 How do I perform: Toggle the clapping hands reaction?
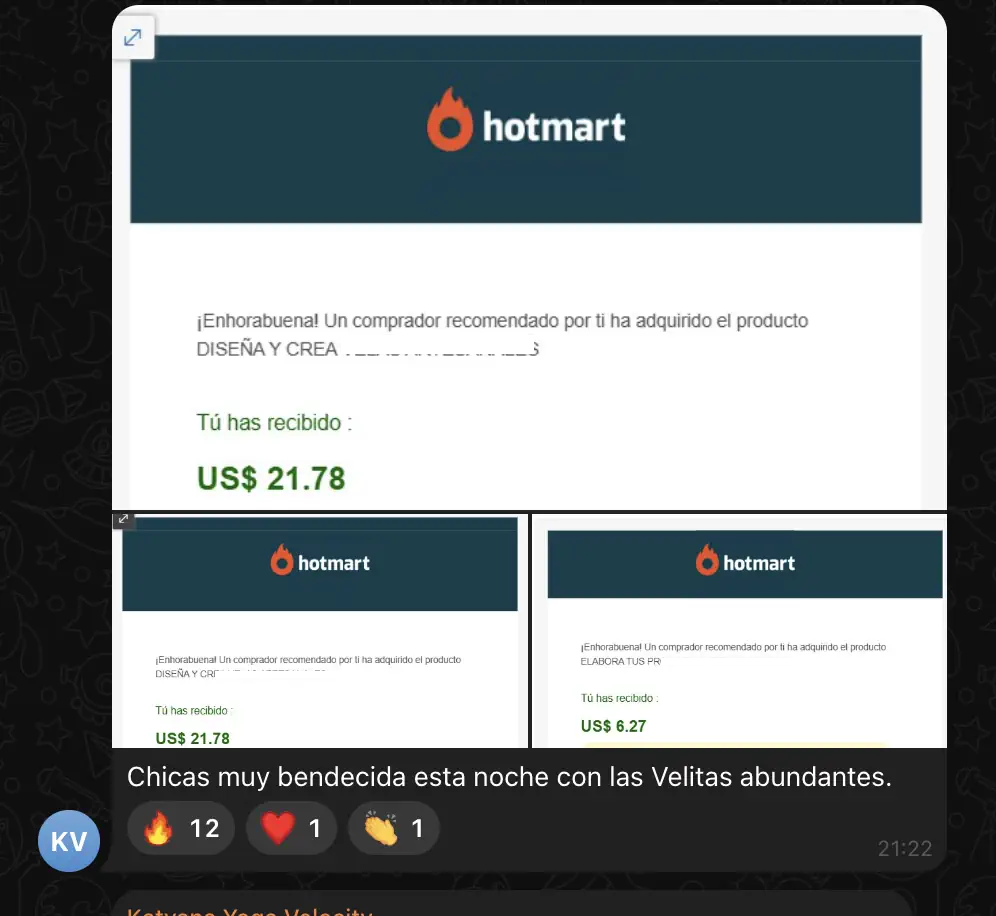(393, 828)
